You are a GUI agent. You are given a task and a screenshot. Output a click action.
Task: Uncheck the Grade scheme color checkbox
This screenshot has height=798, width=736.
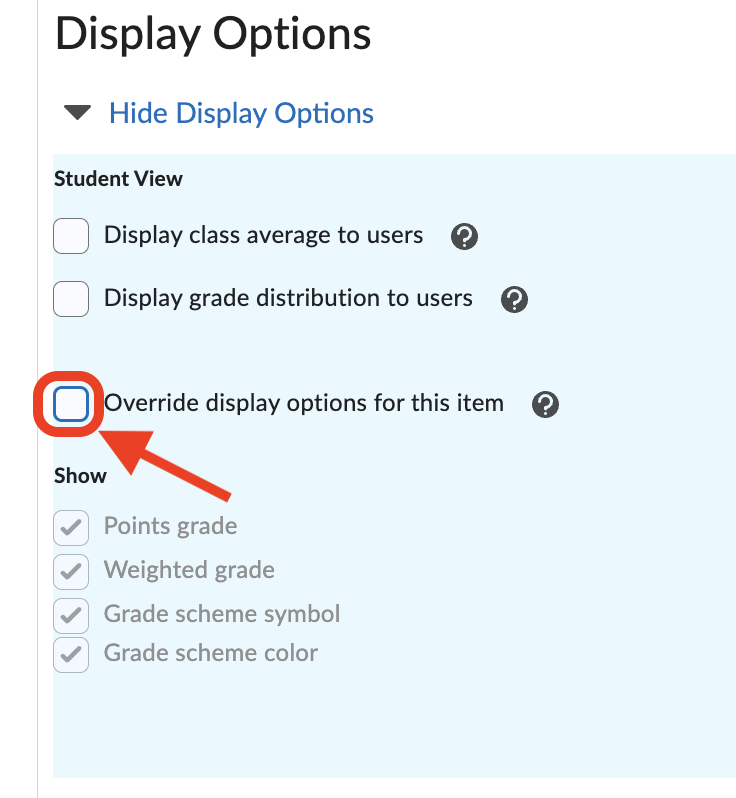click(x=71, y=655)
